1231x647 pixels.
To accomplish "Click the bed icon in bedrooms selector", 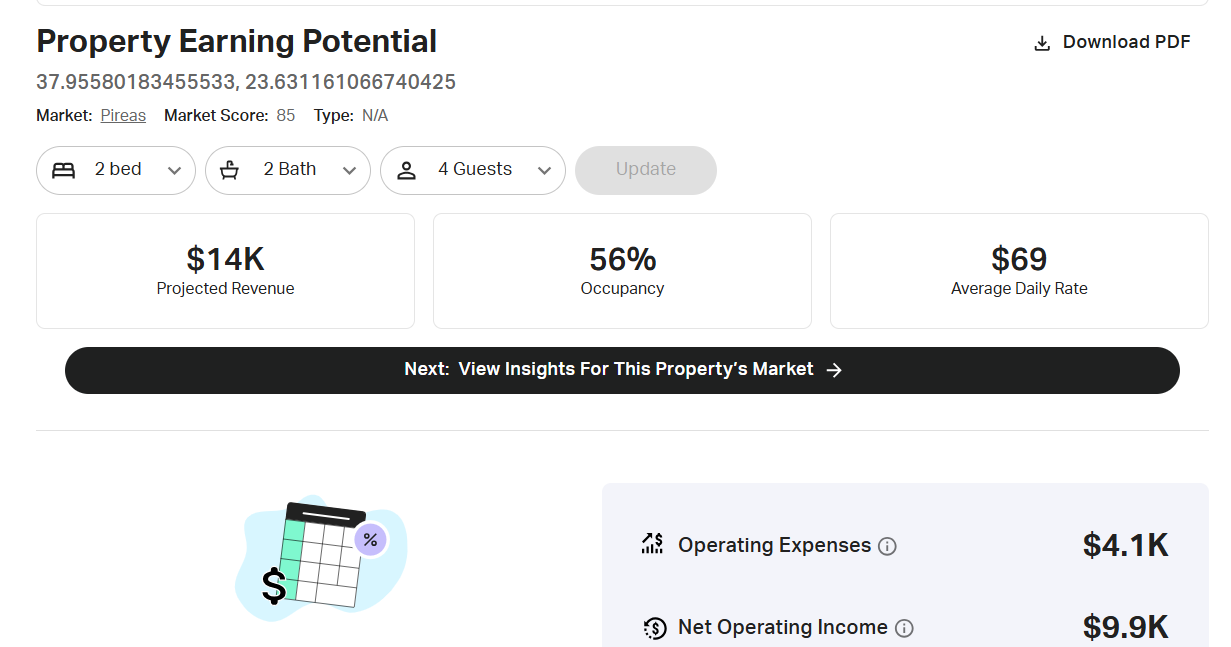I will [x=64, y=170].
